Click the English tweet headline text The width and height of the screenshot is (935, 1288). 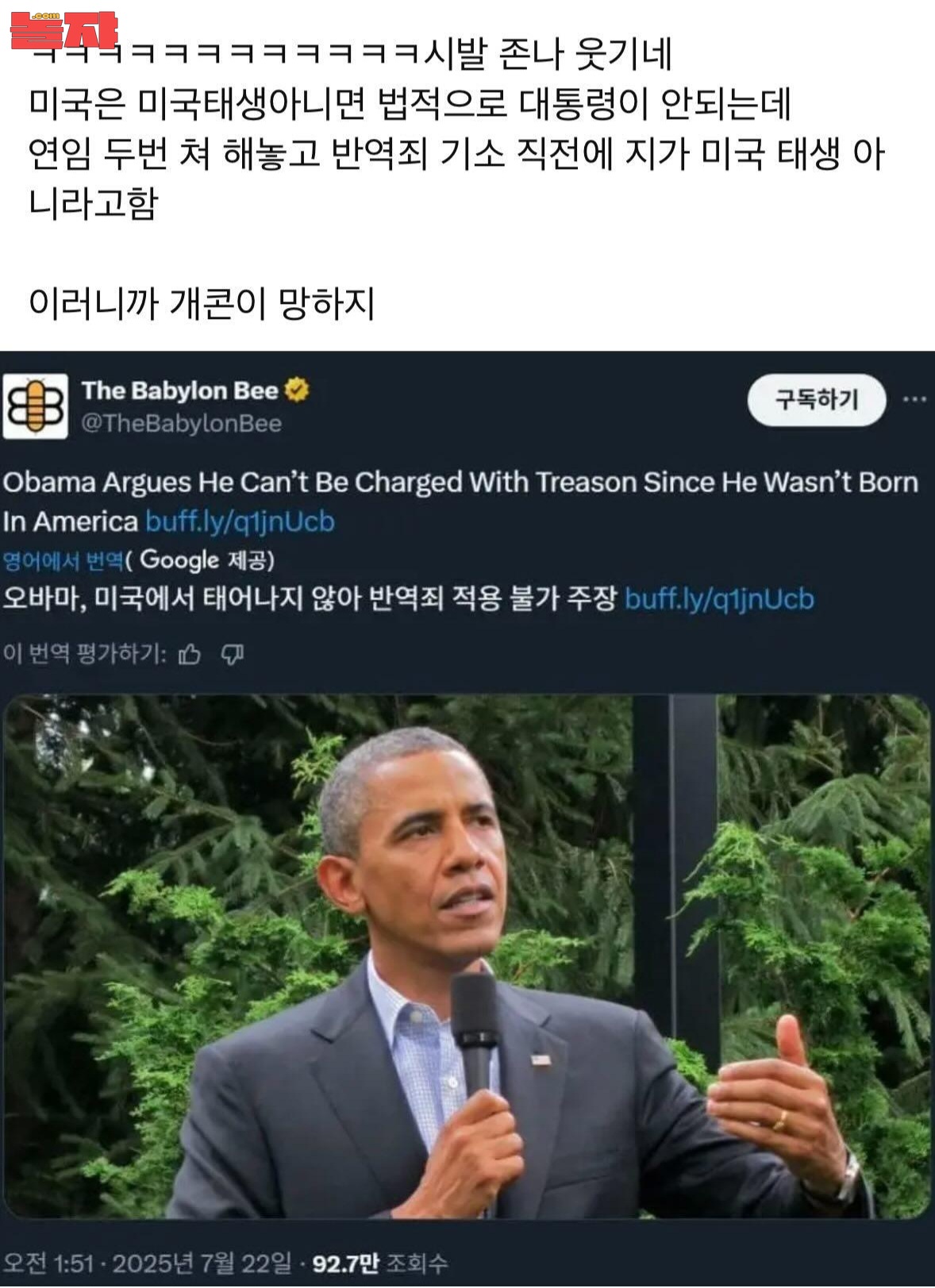pos(460,502)
